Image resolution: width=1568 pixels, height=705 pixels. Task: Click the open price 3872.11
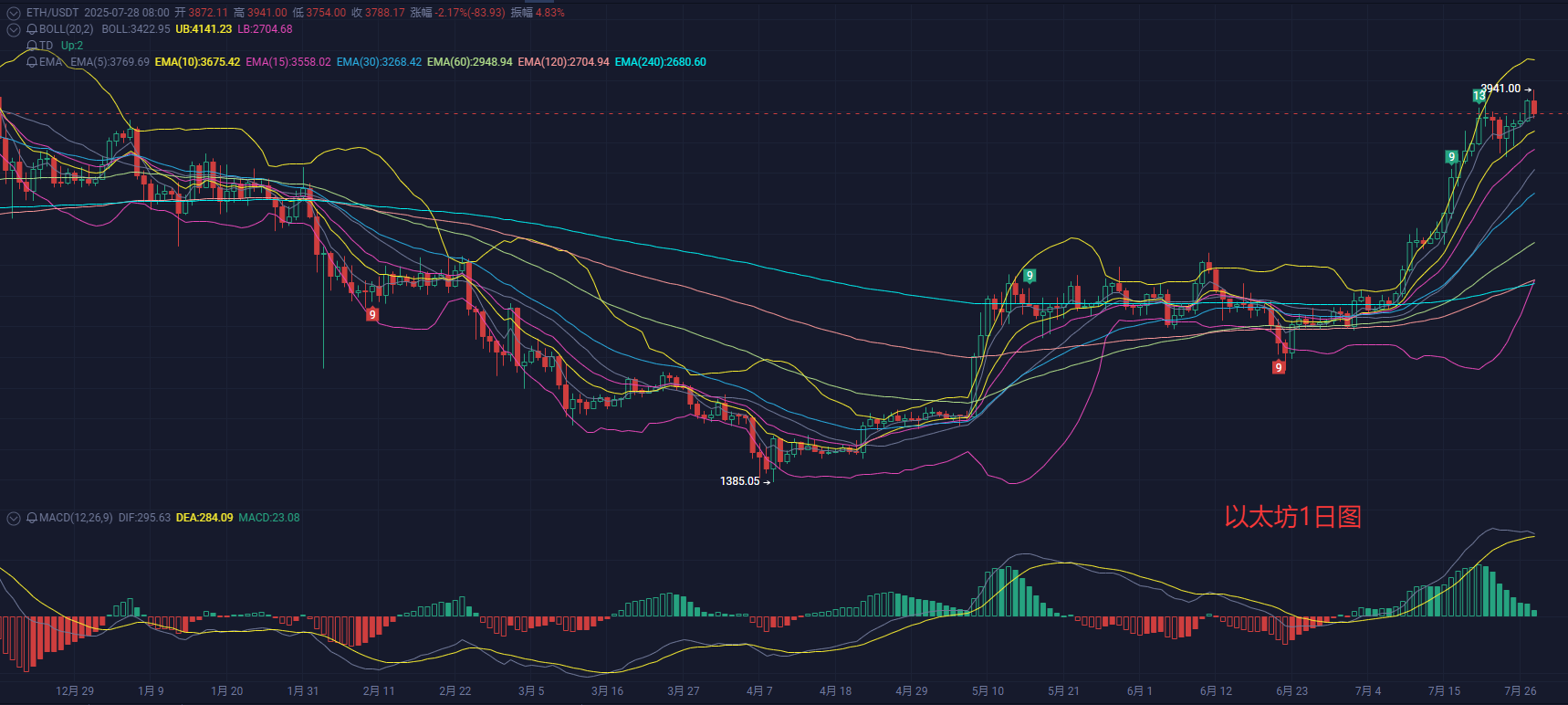click(208, 13)
